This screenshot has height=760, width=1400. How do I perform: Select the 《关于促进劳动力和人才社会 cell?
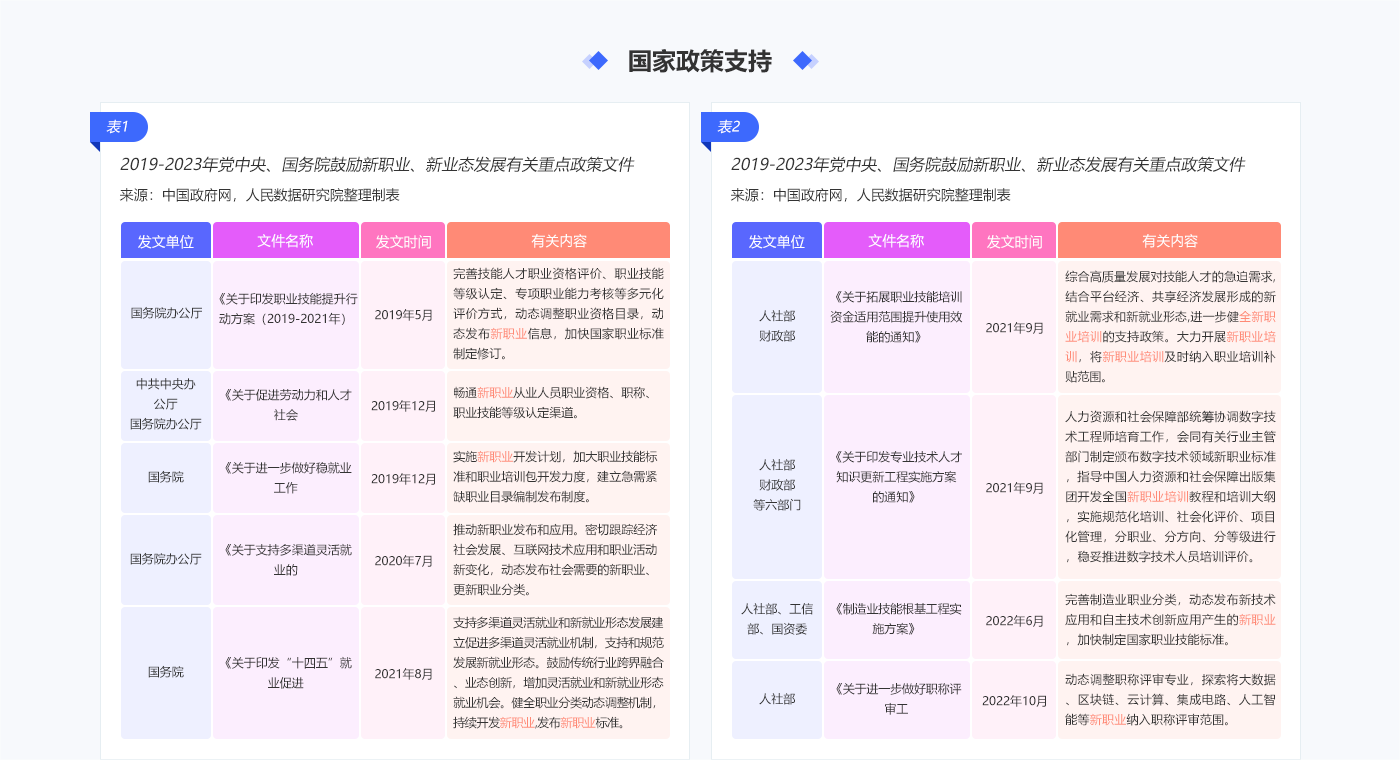tap(286, 406)
